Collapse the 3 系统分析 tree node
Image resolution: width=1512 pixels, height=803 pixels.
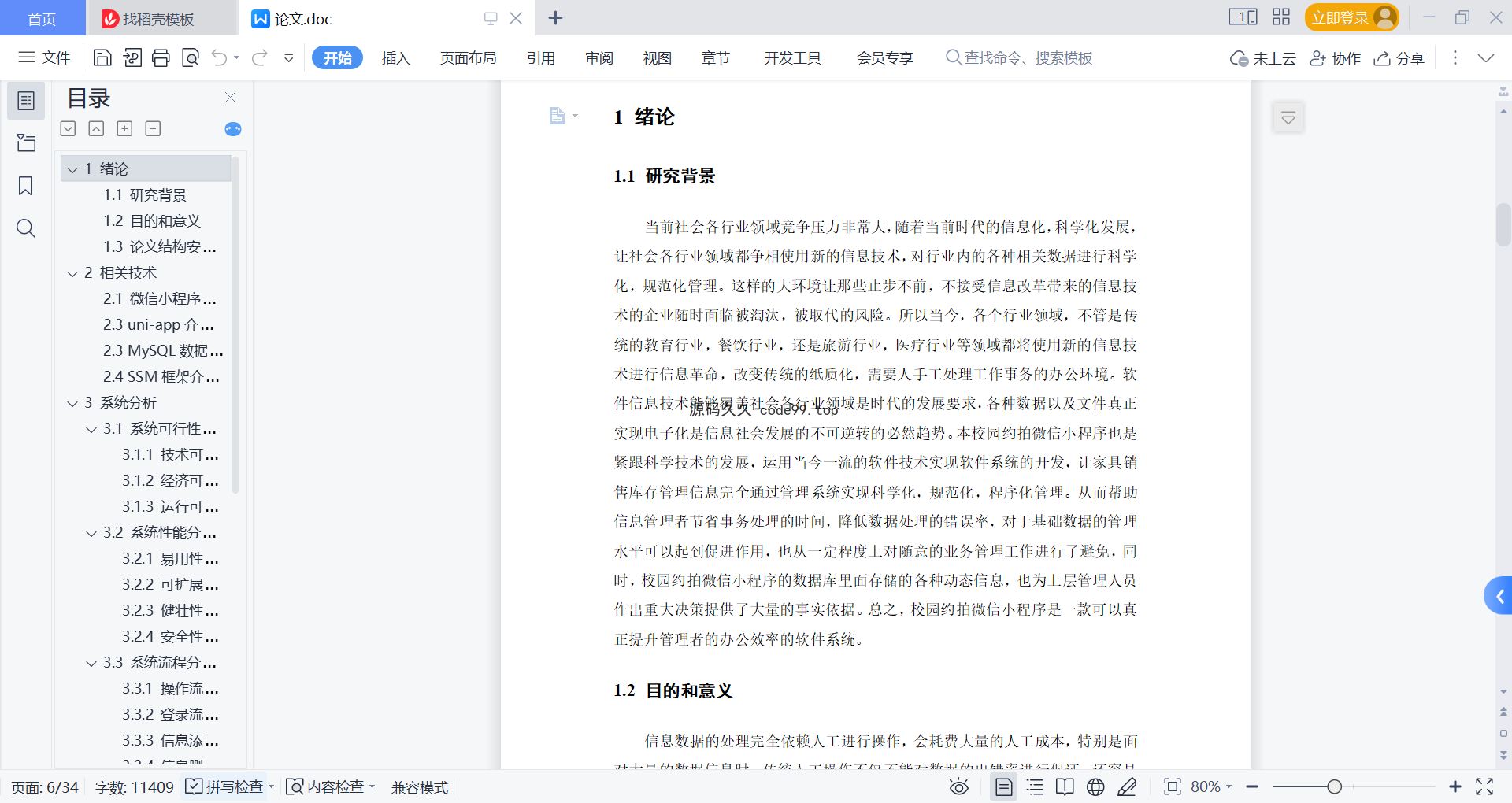[x=72, y=403]
